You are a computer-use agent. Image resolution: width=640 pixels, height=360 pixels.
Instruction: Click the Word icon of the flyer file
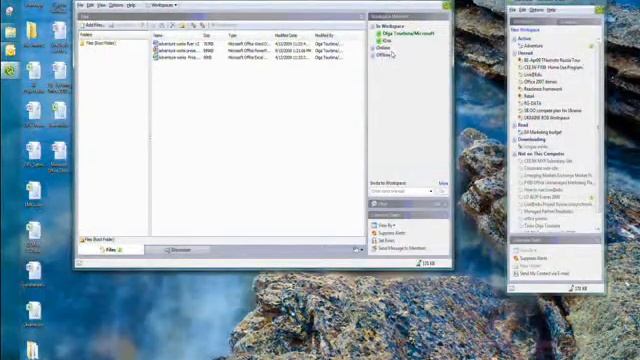[x=156, y=43]
